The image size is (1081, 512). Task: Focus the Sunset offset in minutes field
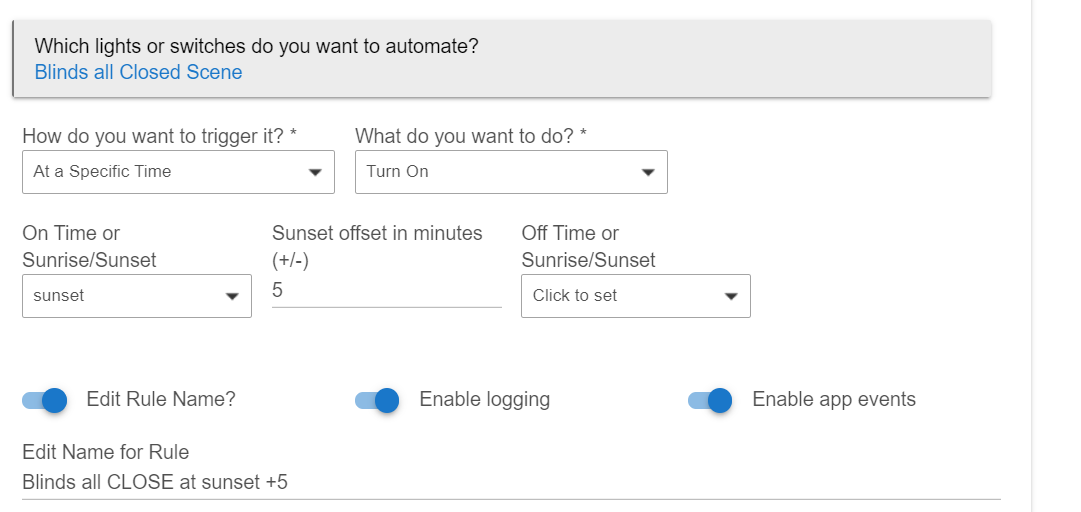point(386,291)
